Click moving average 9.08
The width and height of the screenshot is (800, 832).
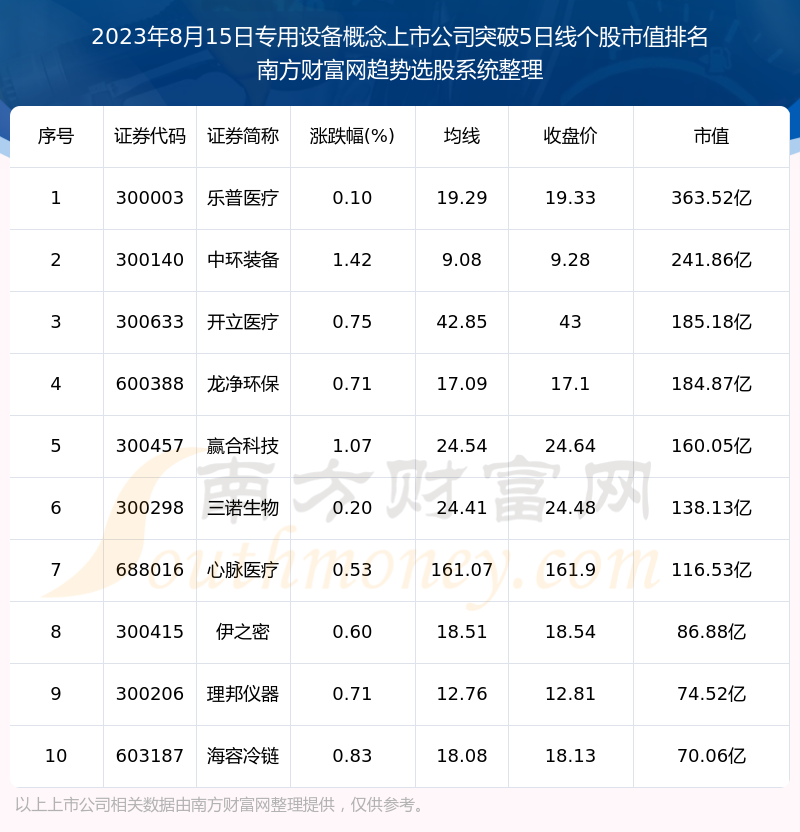pos(462,260)
